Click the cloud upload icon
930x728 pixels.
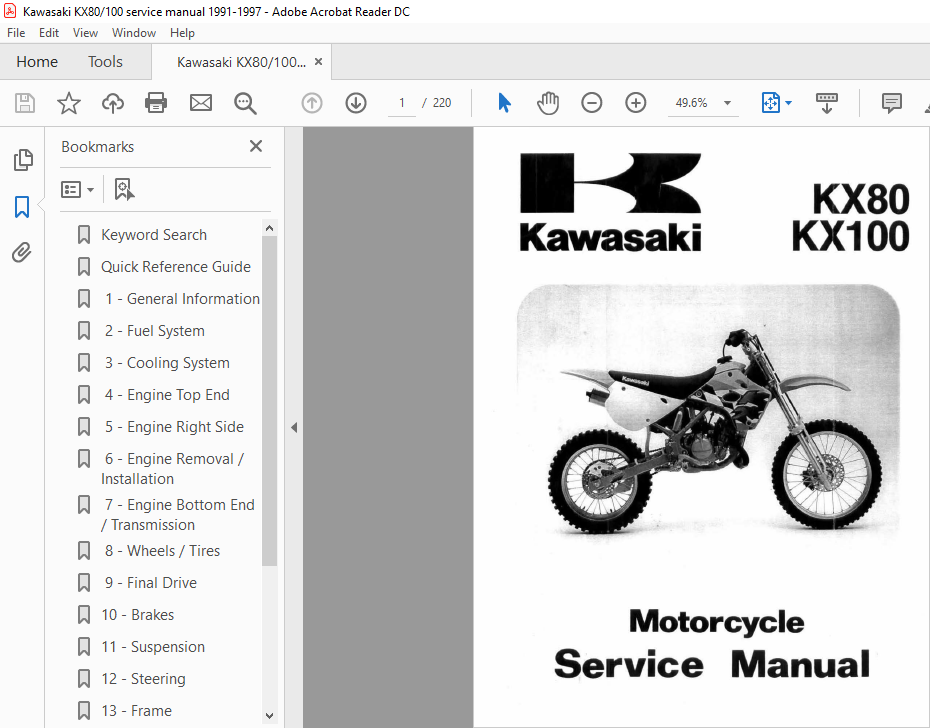coord(113,103)
